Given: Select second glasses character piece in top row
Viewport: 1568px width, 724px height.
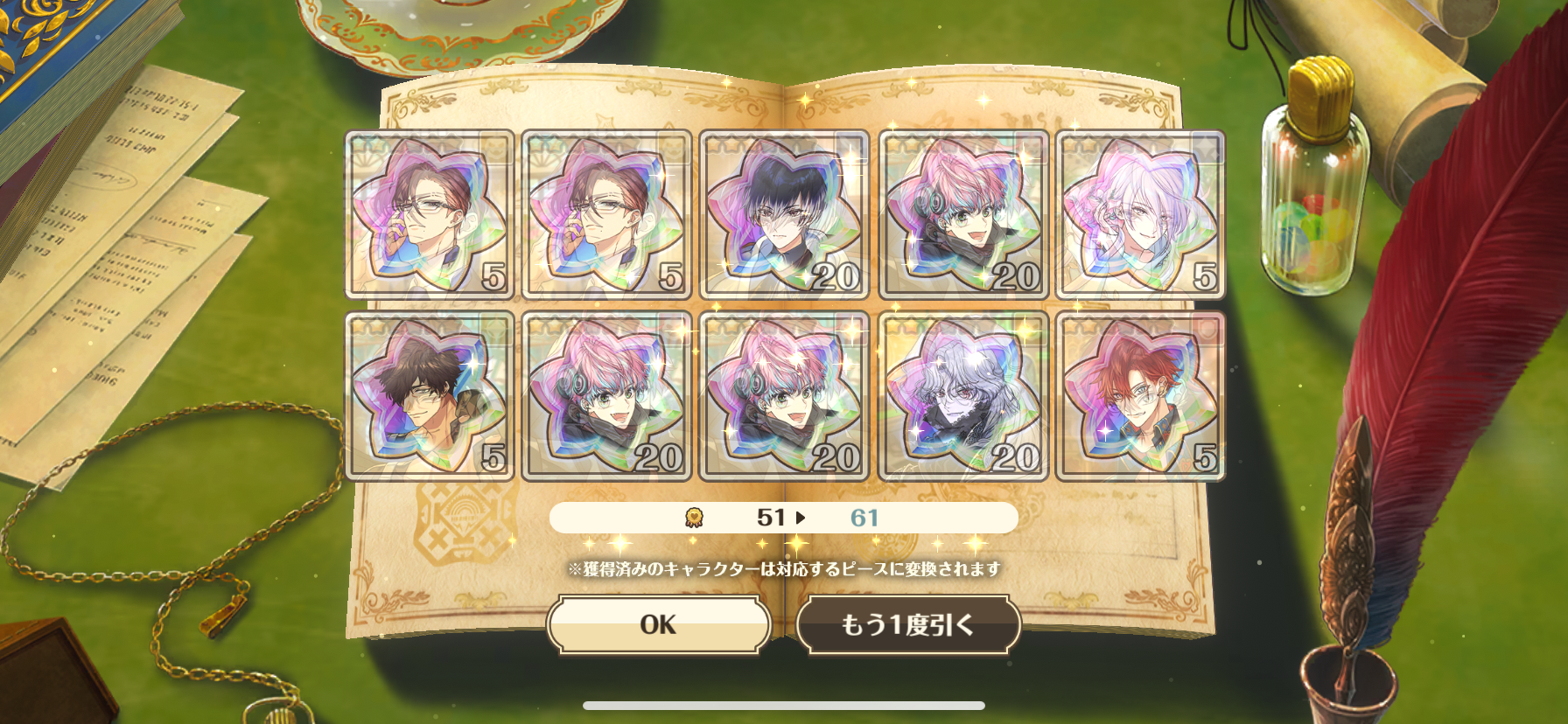Looking at the screenshot, I should (x=606, y=215).
